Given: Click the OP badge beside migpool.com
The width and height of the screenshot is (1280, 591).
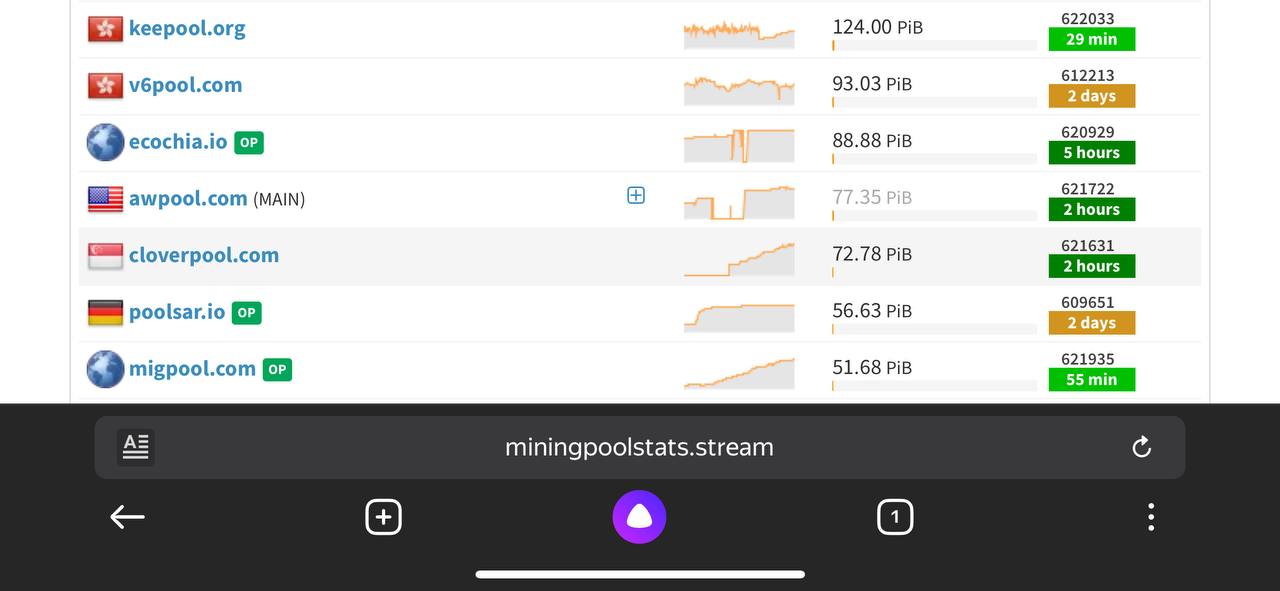Looking at the screenshot, I should tap(277, 369).
